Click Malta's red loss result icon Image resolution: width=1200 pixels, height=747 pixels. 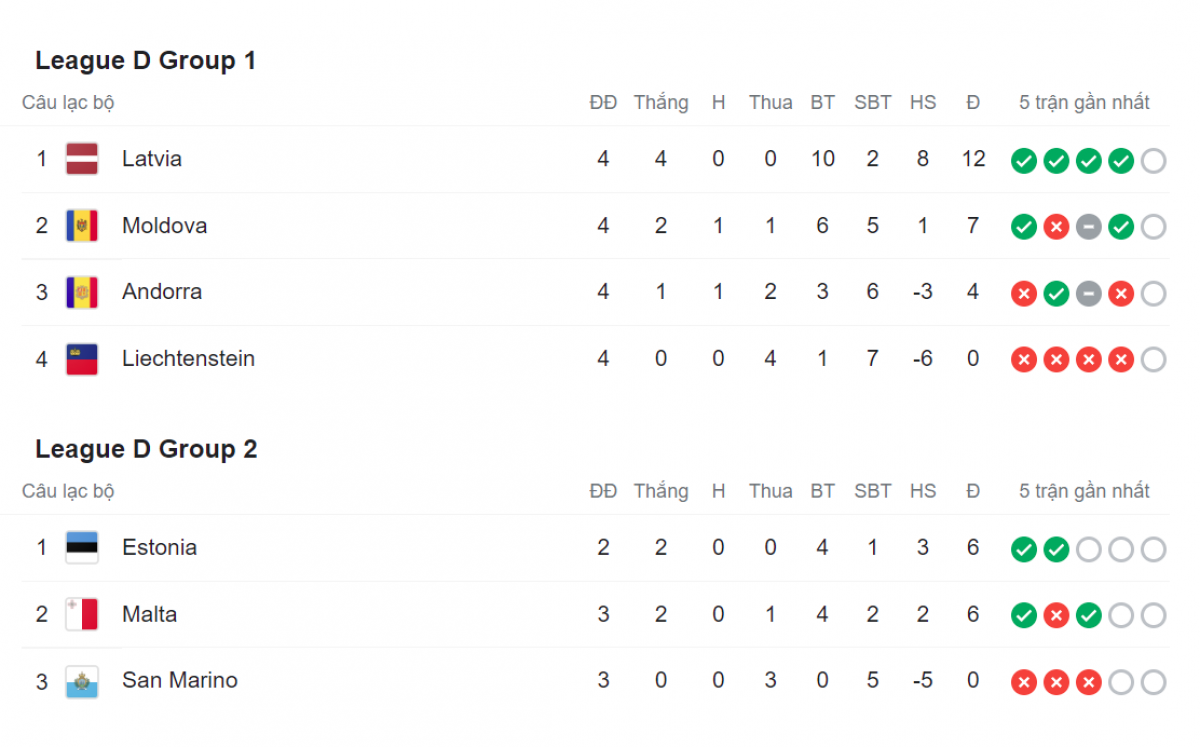[x=1056, y=615]
